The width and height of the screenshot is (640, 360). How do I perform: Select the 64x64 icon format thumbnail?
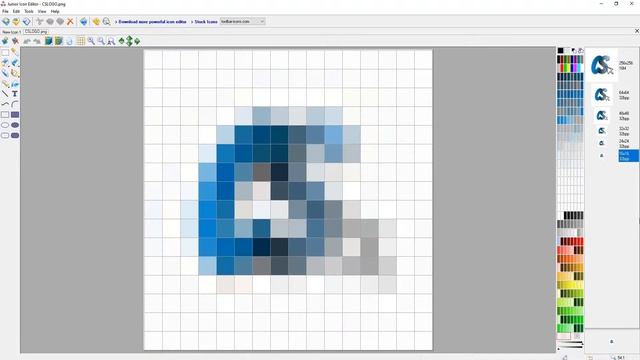(x=602, y=95)
